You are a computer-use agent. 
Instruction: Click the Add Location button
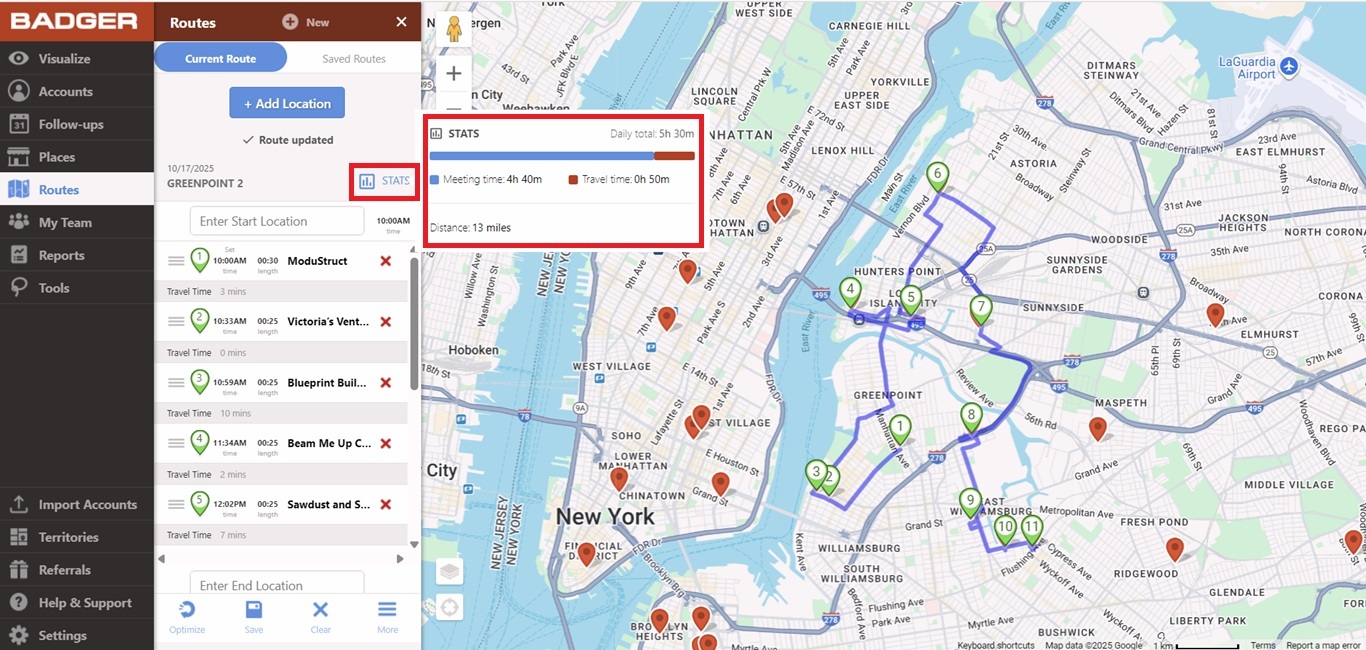pos(287,103)
